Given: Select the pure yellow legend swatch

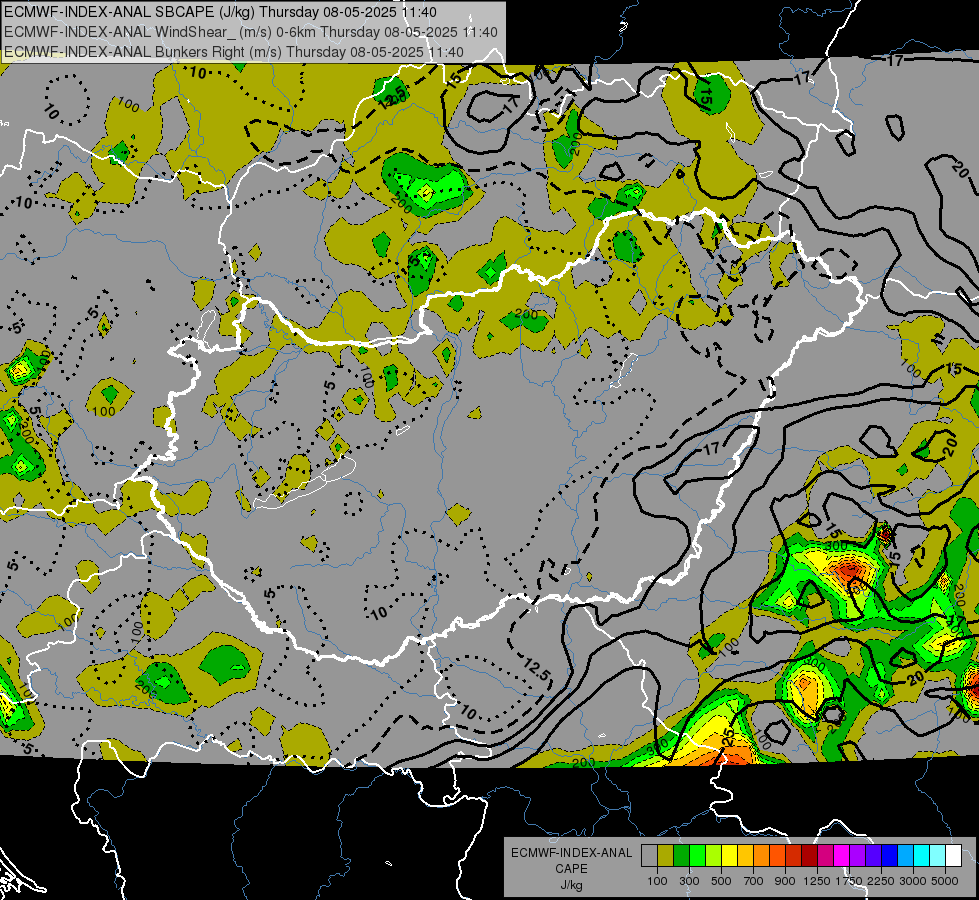Looking at the screenshot, I should [x=729, y=856].
